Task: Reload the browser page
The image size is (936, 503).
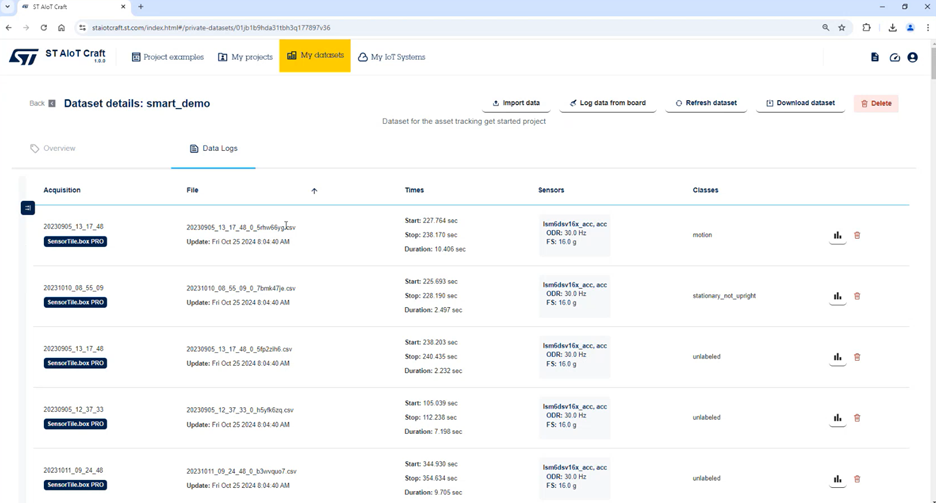Action: (x=44, y=27)
